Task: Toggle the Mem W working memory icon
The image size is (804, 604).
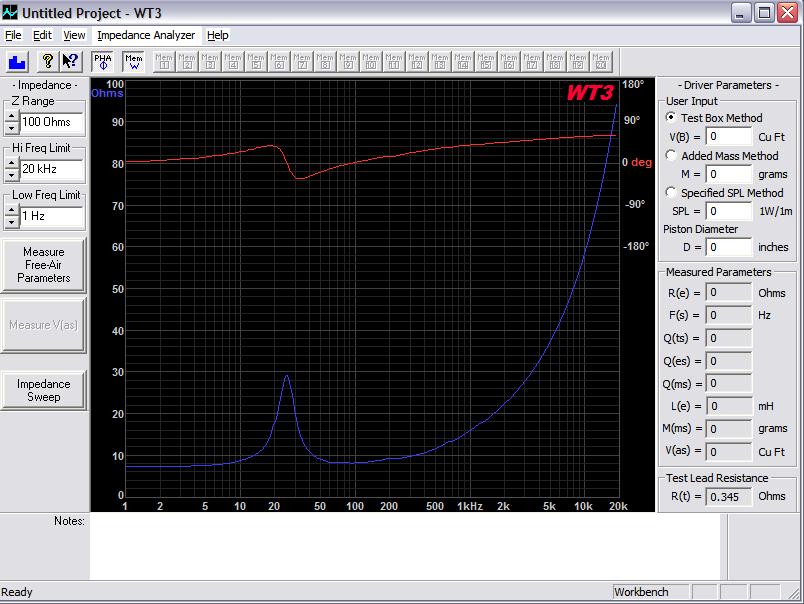Action: 134,62
